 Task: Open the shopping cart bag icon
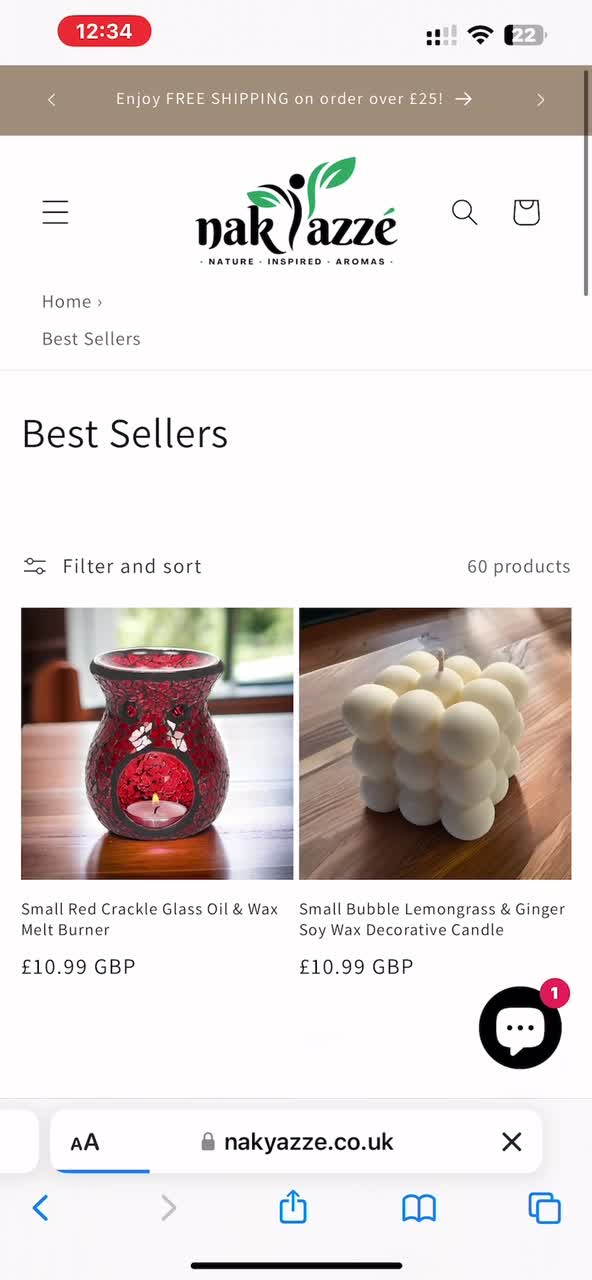(x=526, y=212)
